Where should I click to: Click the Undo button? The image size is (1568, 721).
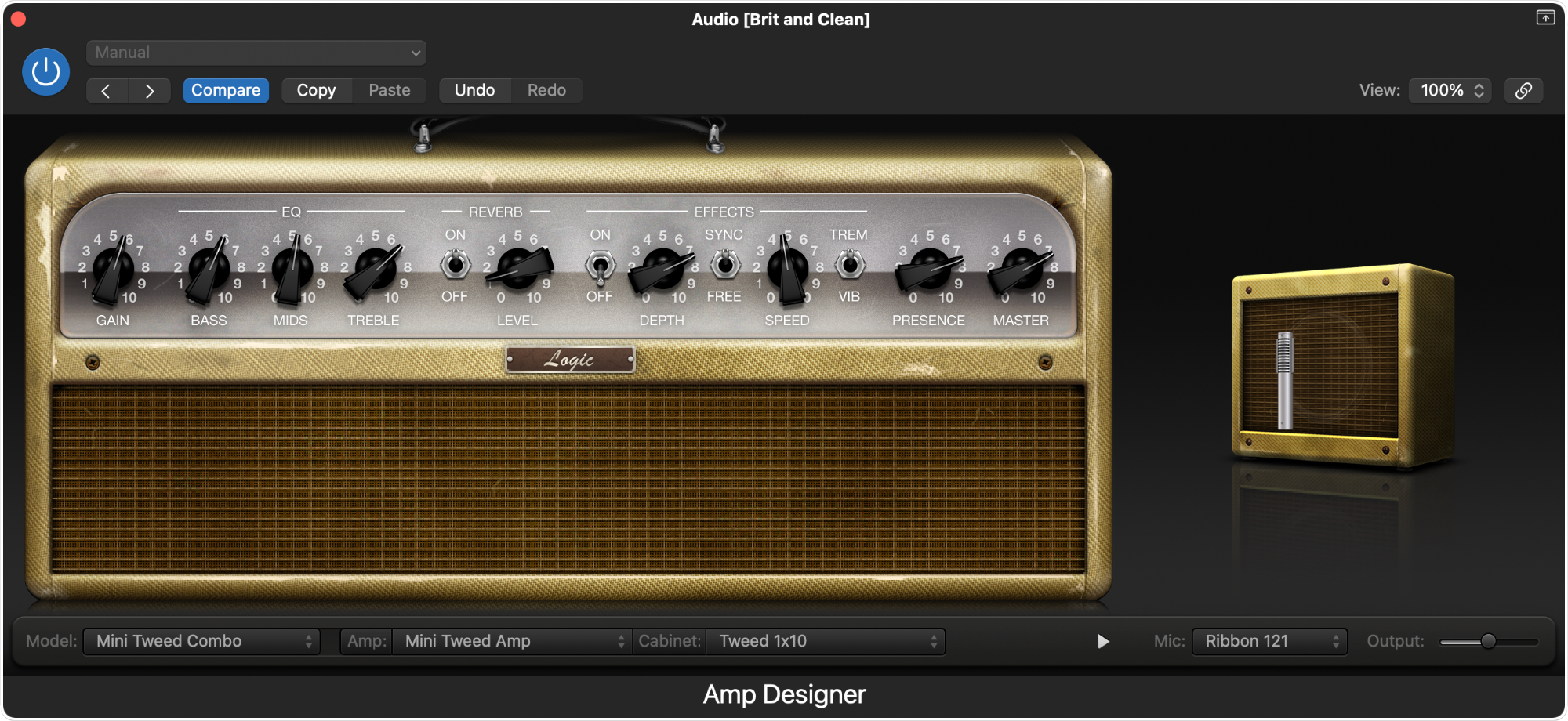[x=474, y=90]
